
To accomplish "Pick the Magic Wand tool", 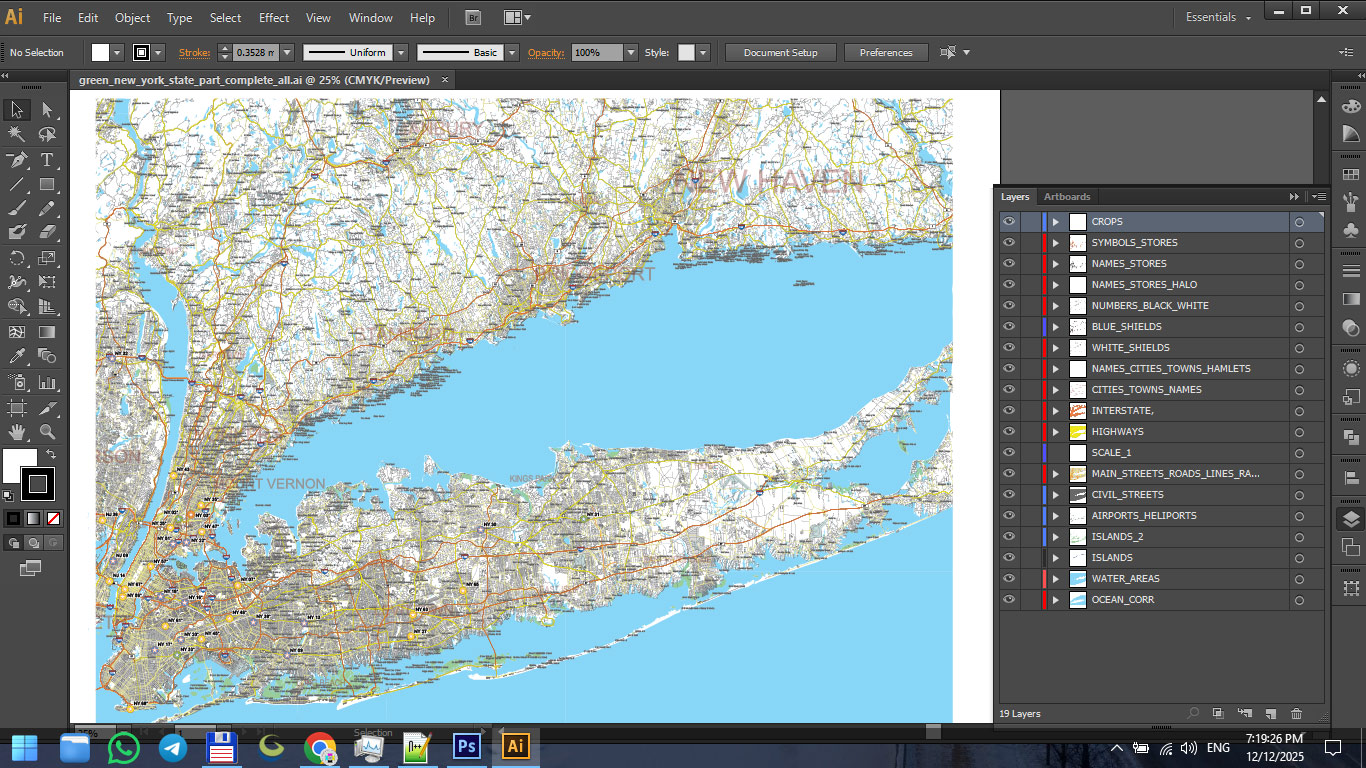I will [x=17, y=134].
